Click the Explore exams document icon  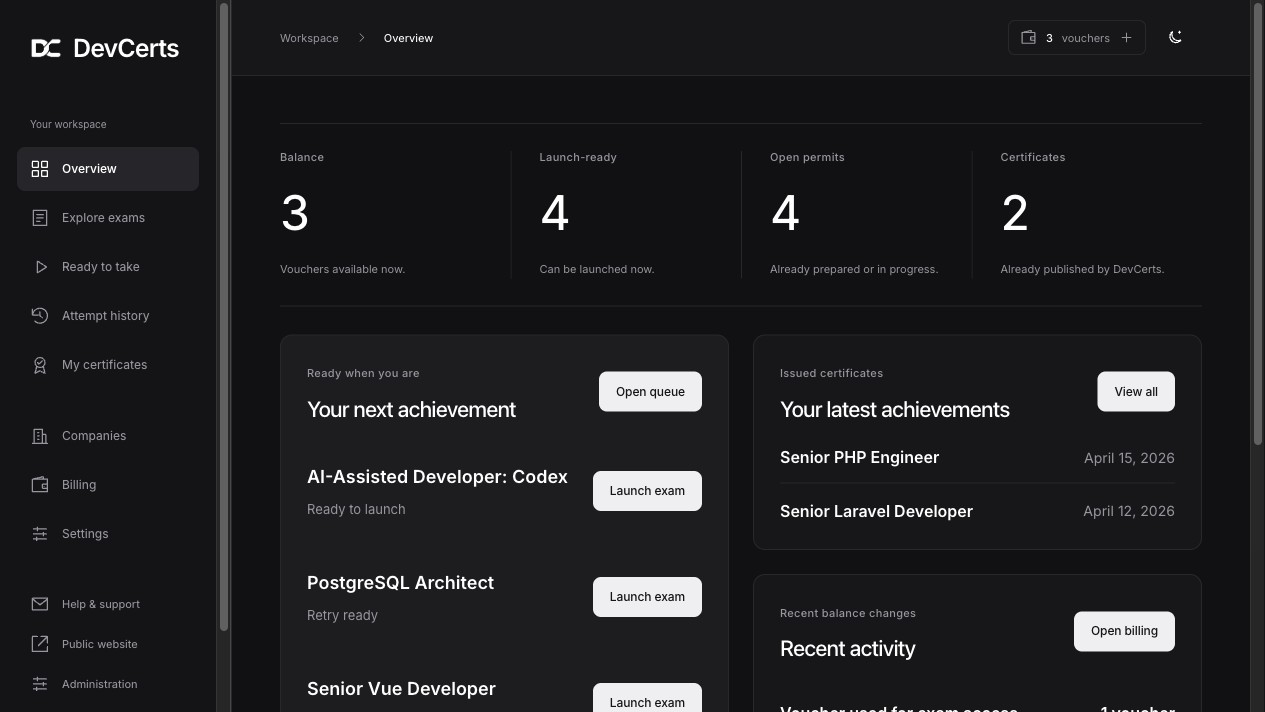coord(40,218)
